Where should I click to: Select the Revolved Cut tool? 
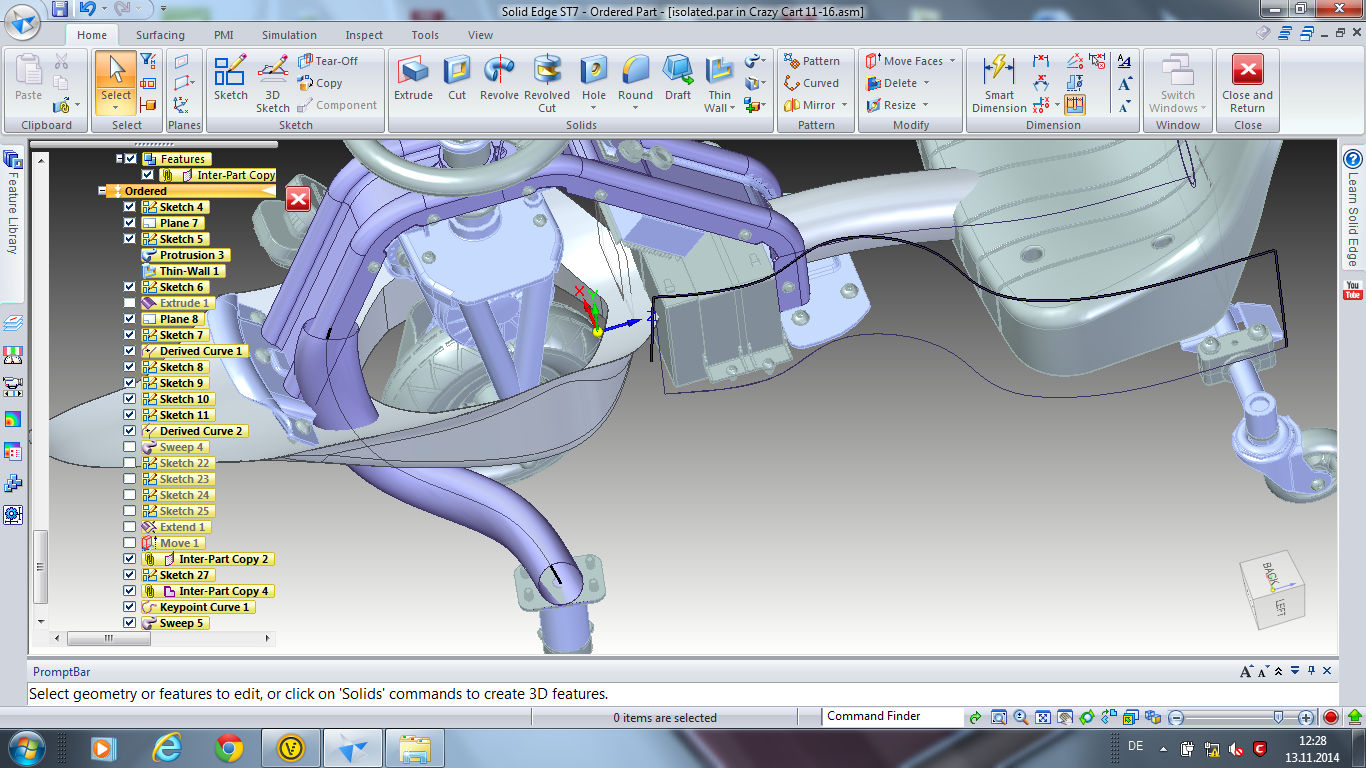coord(547,83)
